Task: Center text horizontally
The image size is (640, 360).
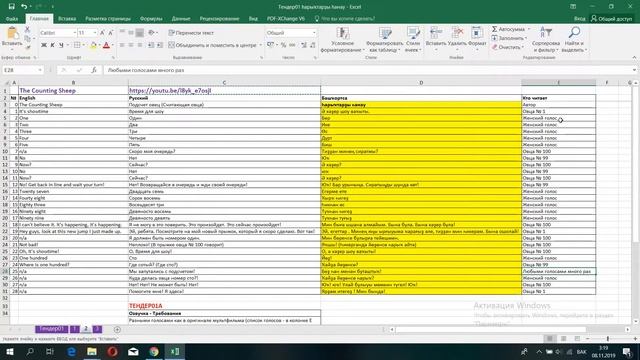Action: [131, 45]
